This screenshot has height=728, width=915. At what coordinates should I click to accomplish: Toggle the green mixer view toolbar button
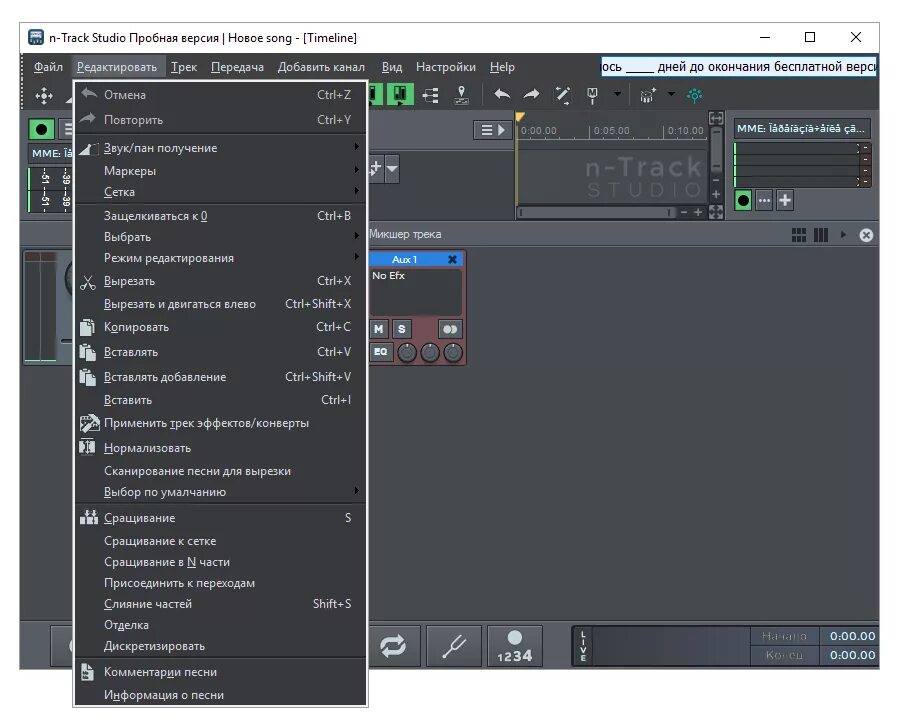(400, 94)
